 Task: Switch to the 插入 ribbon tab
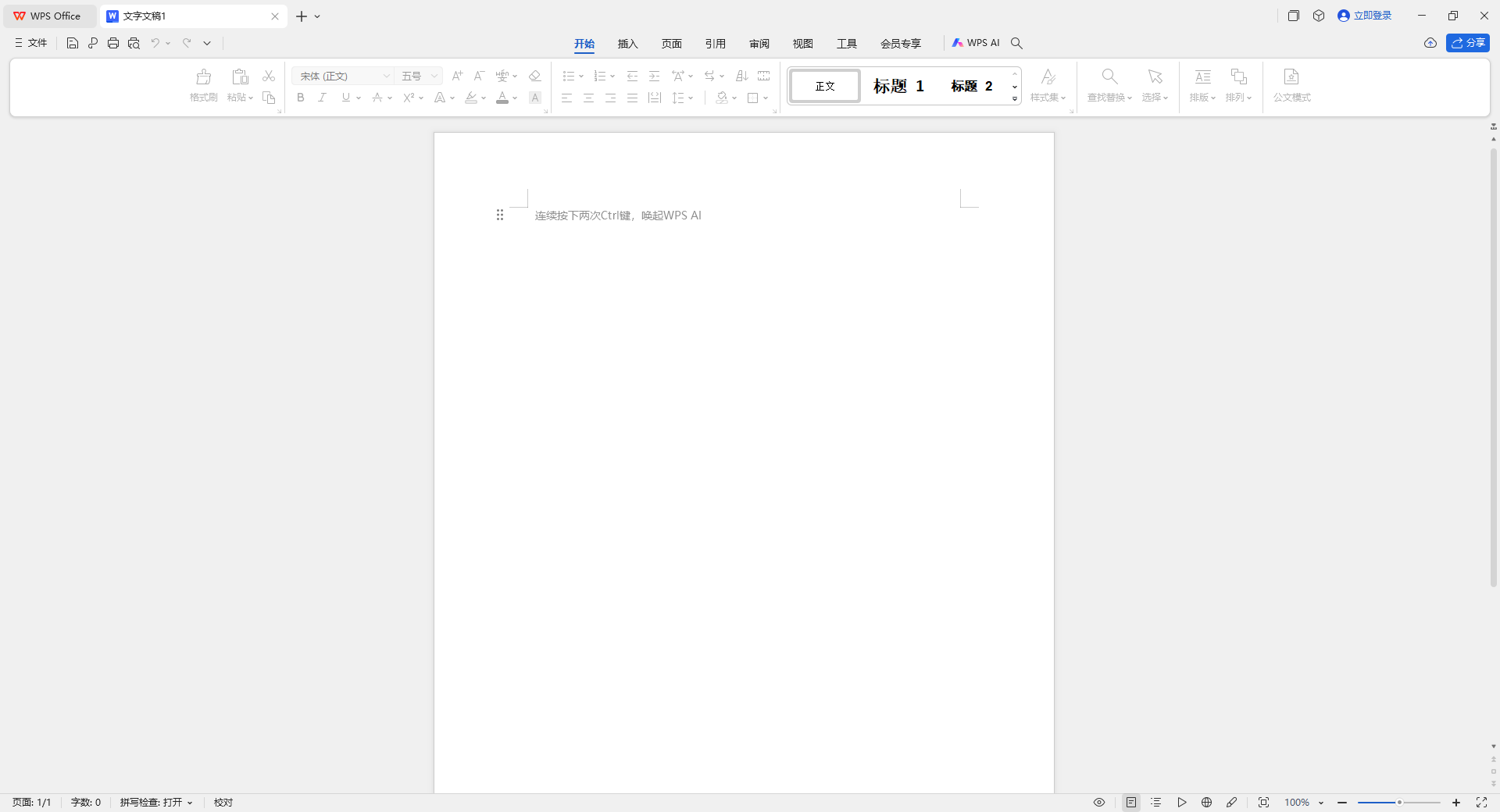[627, 44]
